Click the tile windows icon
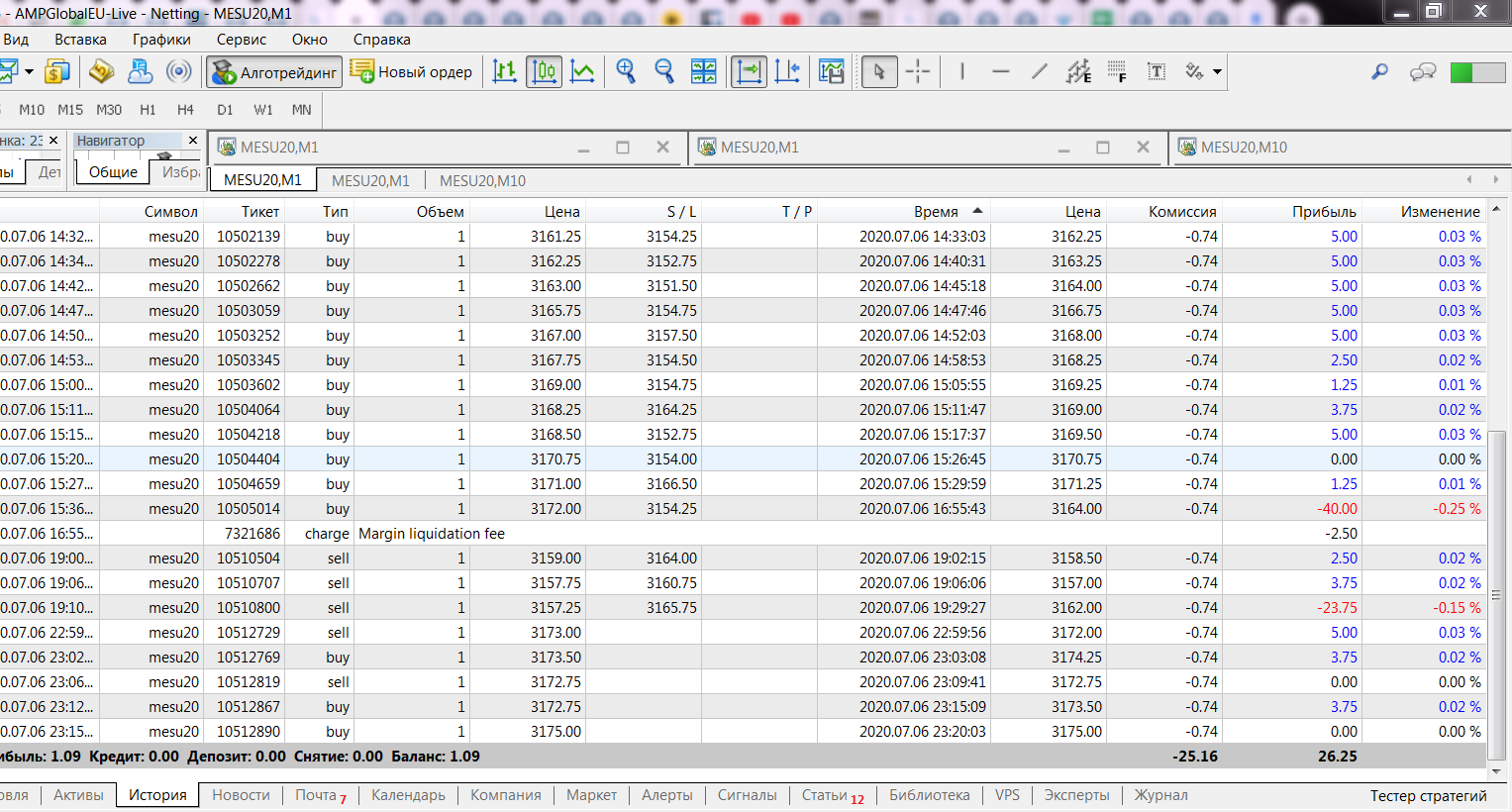Viewport: 1512px width, 812px height. pyautogui.click(x=703, y=71)
